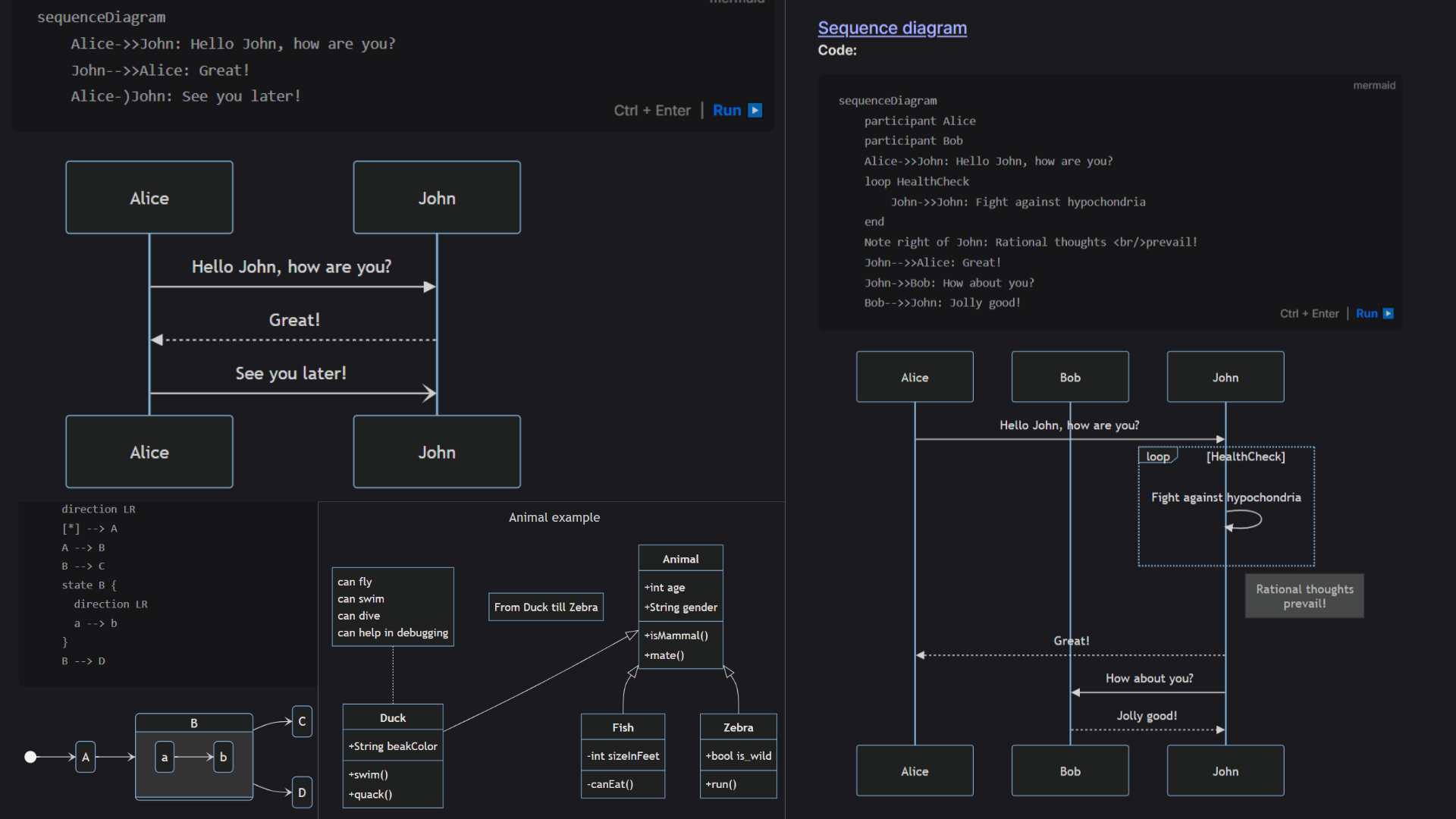Viewport: 1456px width, 819px height.
Task: Click the 'Animal example' diagram title
Action: pyautogui.click(x=554, y=517)
